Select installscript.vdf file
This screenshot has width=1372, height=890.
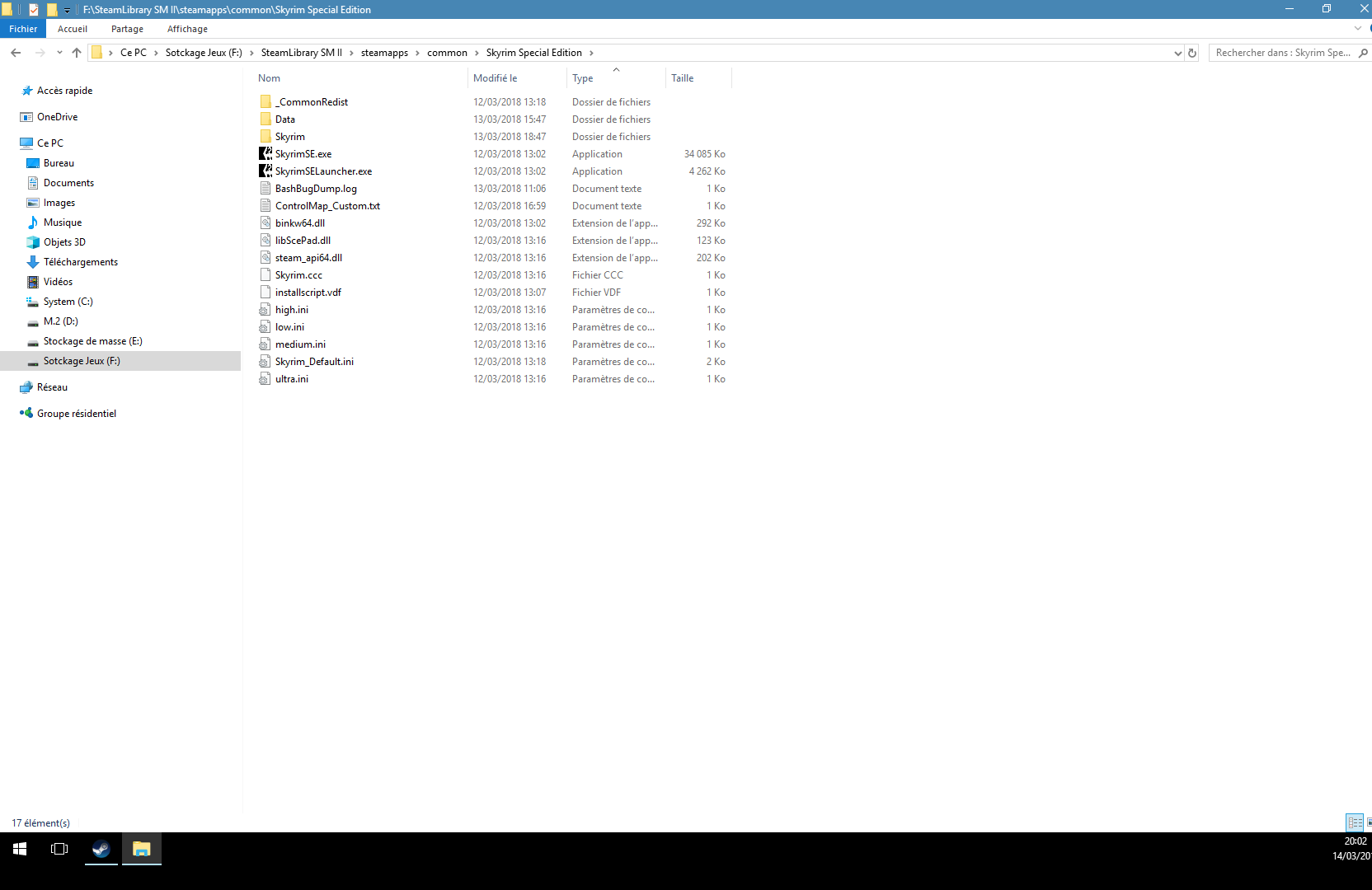308,293
